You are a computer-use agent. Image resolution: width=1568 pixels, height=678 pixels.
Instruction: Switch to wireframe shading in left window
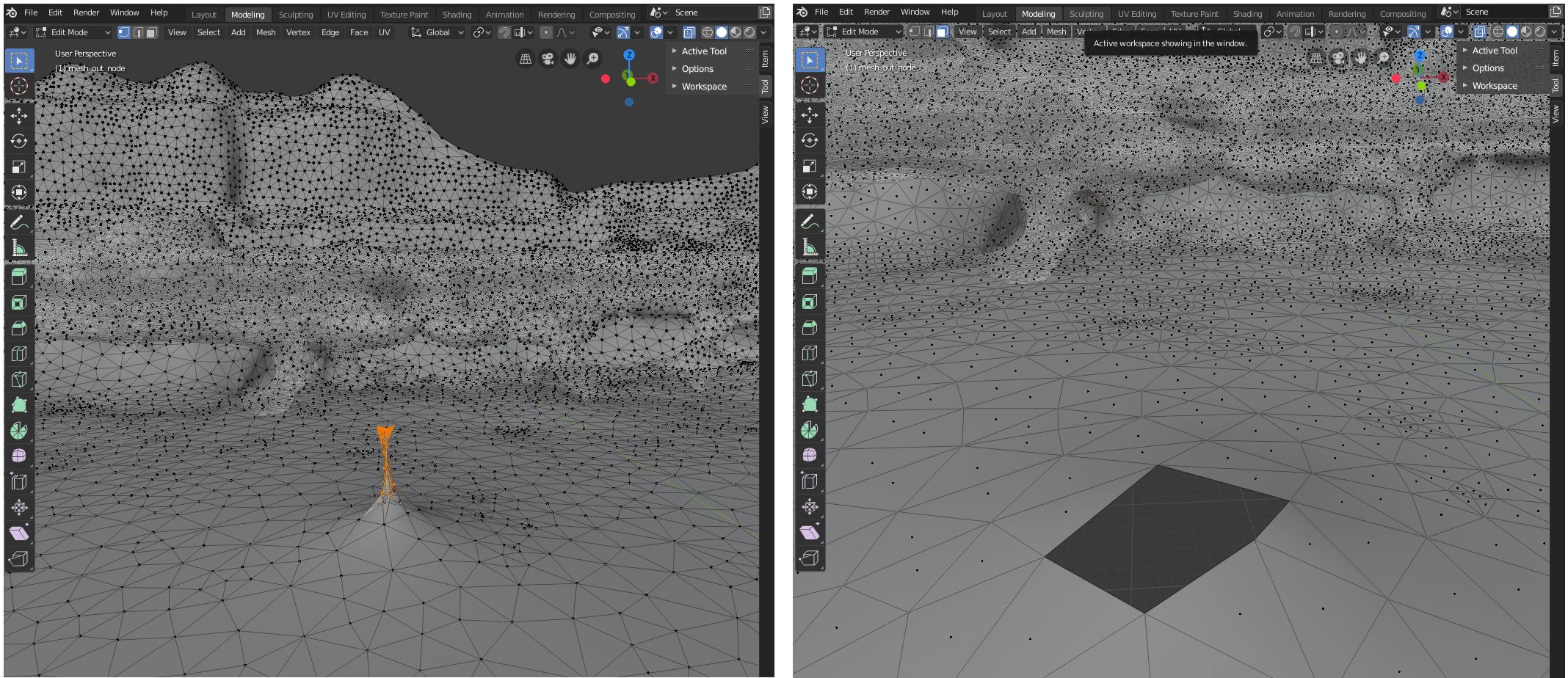coord(708,32)
